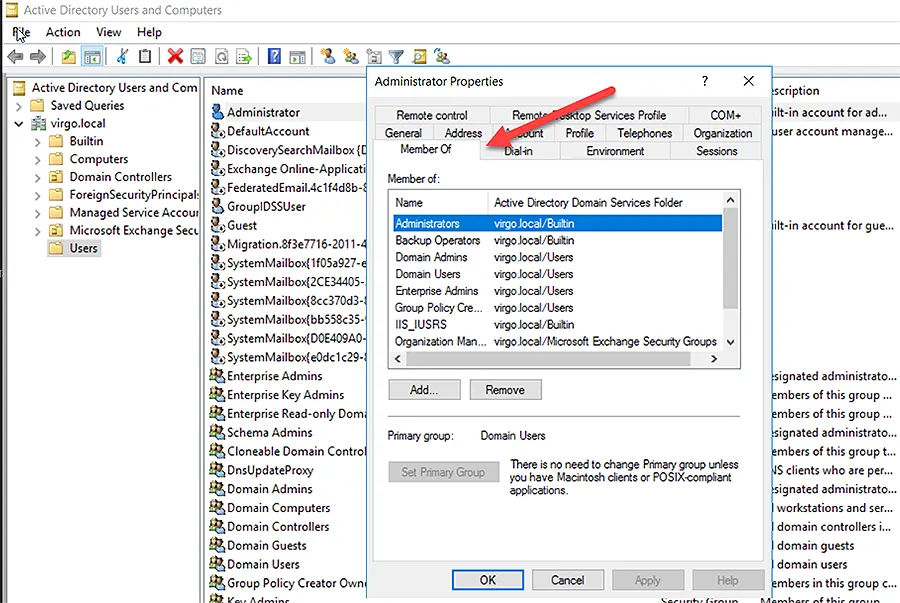The width and height of the screenshot is (900, 603).
Task: Expand the Microsoft Exchange Security container
Action: point(38,231)
